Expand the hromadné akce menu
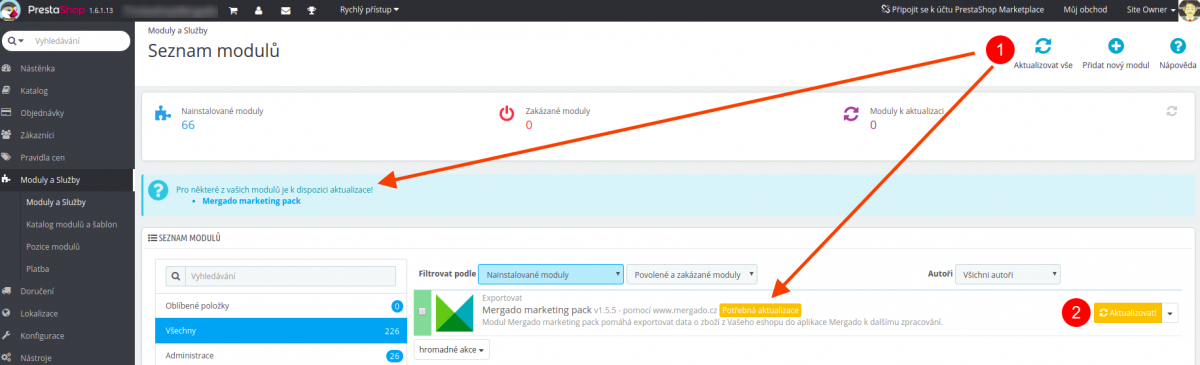The image size is (1200, 365). (x=453, y=350)
